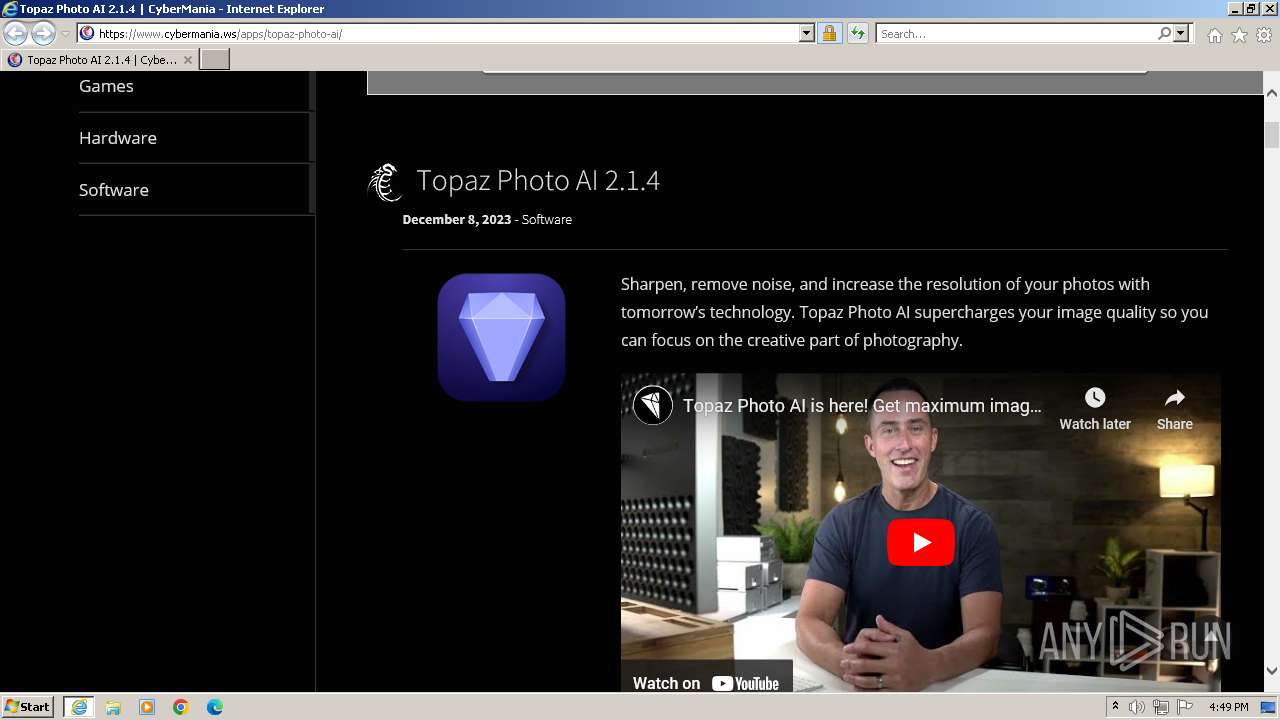Click the video Share arrow icon
Viewport: 1280px width, 720px height.
(1175, 398)
